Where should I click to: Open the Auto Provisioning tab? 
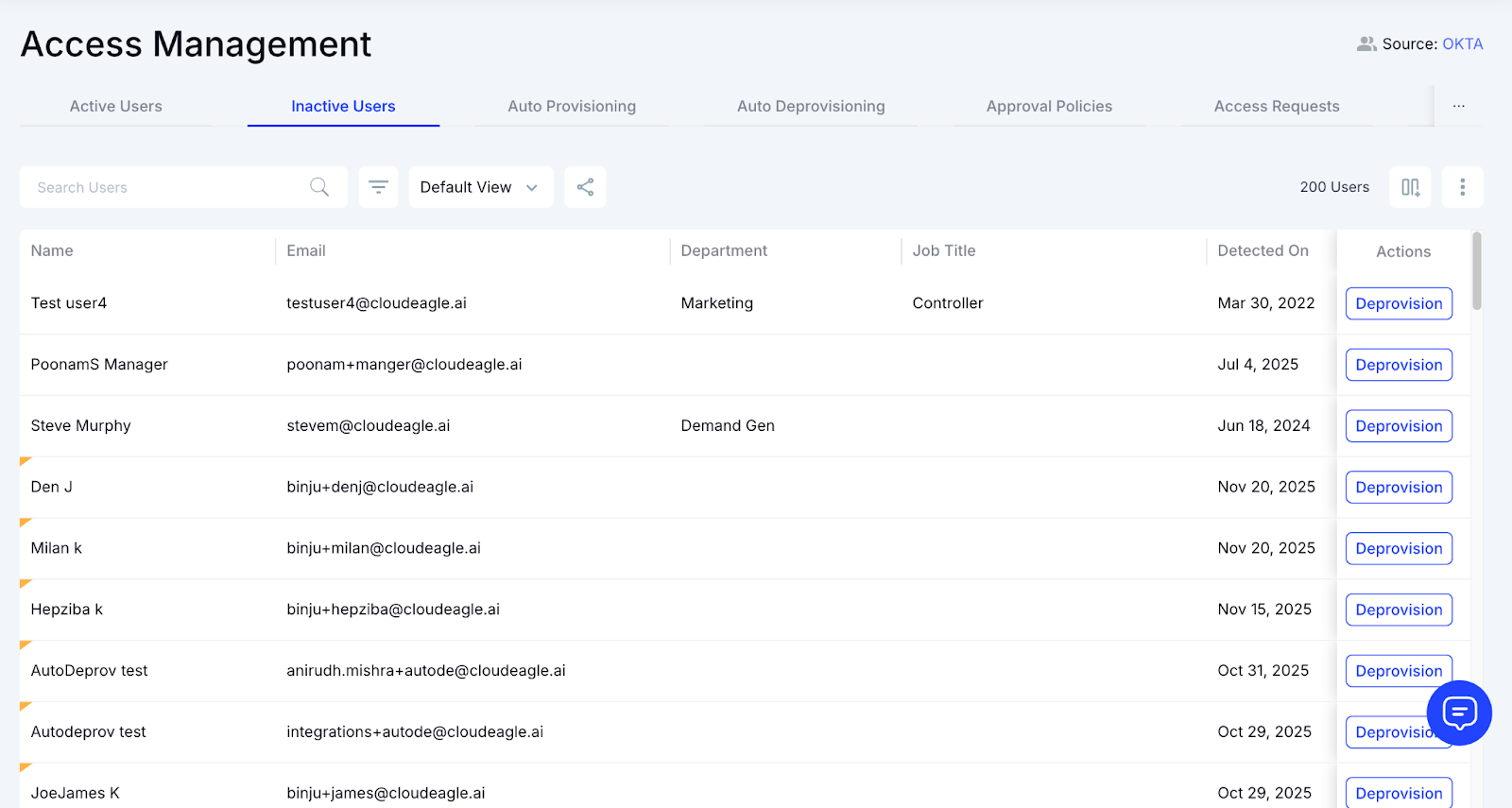572,106
